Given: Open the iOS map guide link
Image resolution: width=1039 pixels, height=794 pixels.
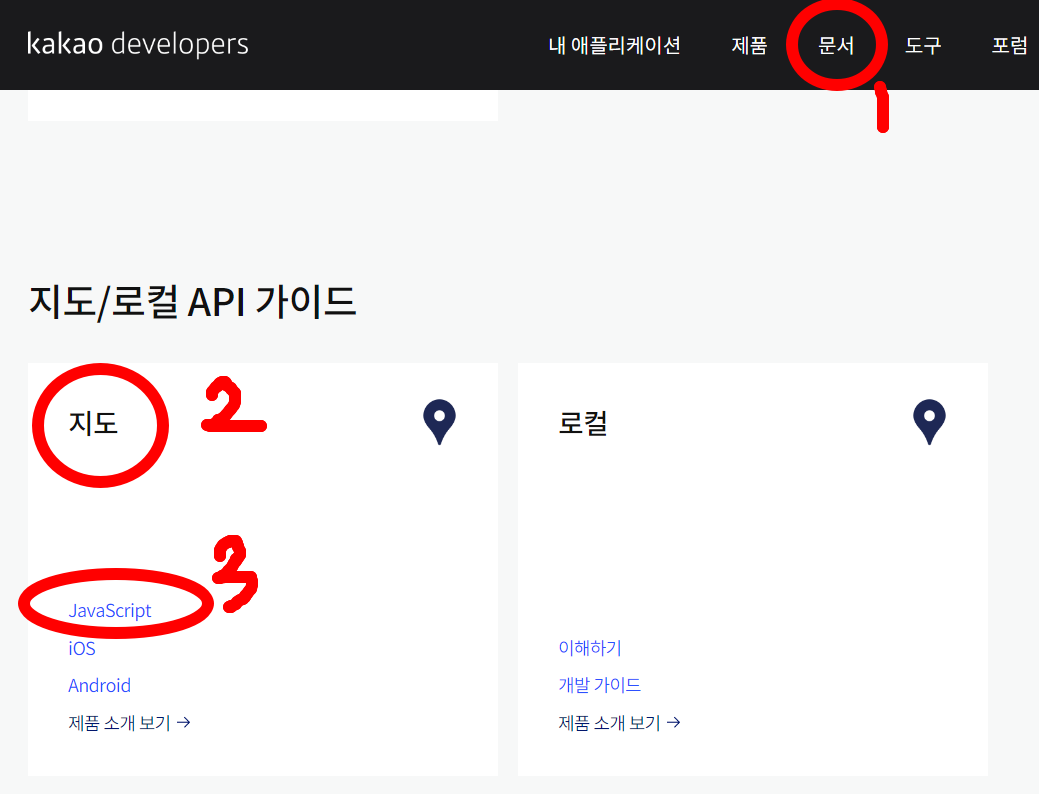Looking at the screenshot, I should click(82, 648).
